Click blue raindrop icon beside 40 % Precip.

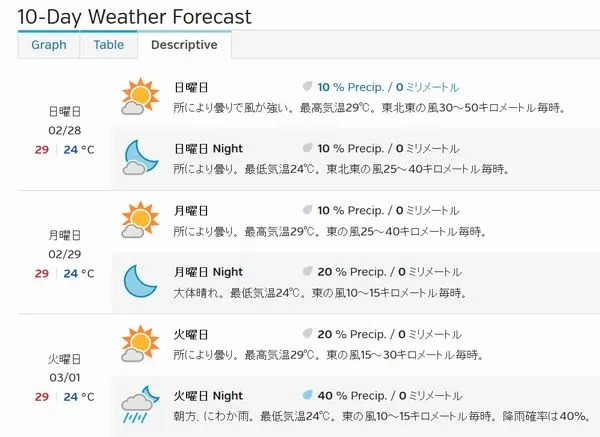(x=308, y=395)
